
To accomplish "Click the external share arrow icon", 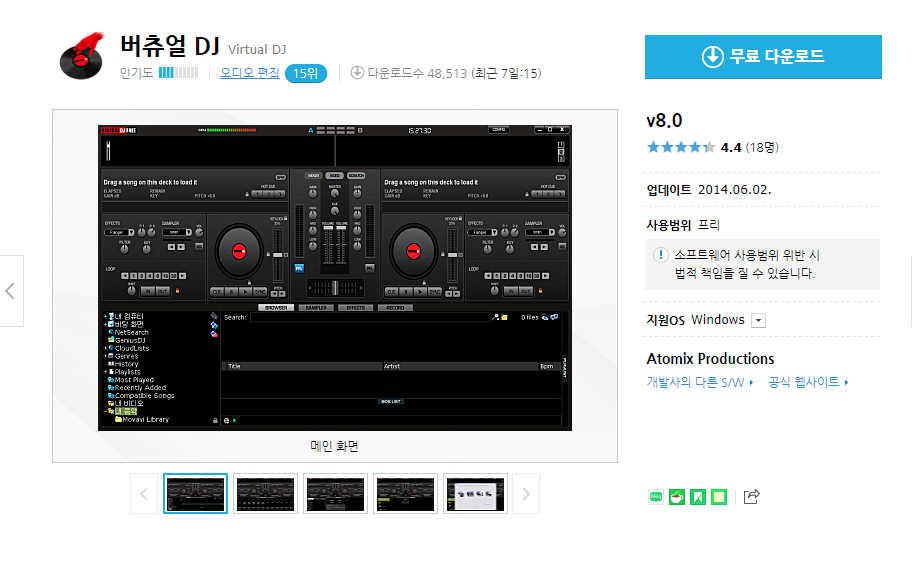I will coord(751,497).
